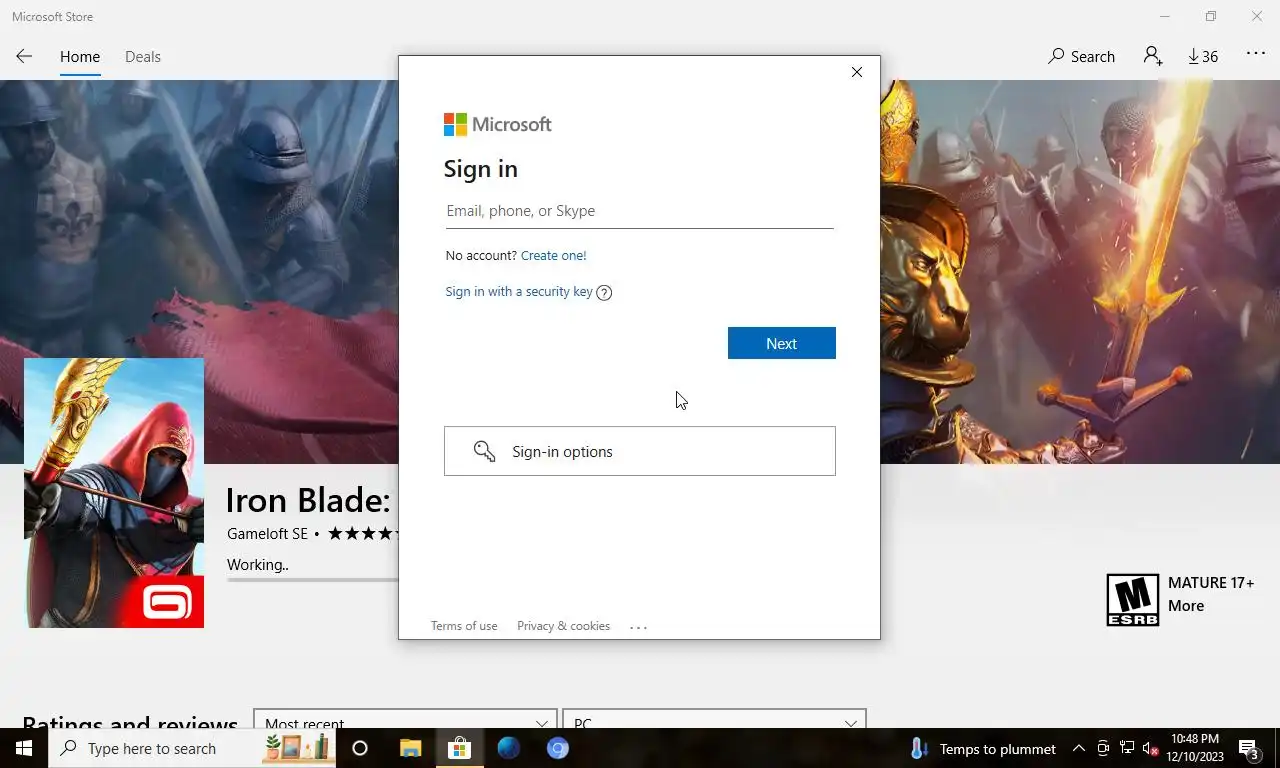The image size is (1280, 768).
Task: Open Sign-in options
Action: pyautogui.click(x=640, y=451)
